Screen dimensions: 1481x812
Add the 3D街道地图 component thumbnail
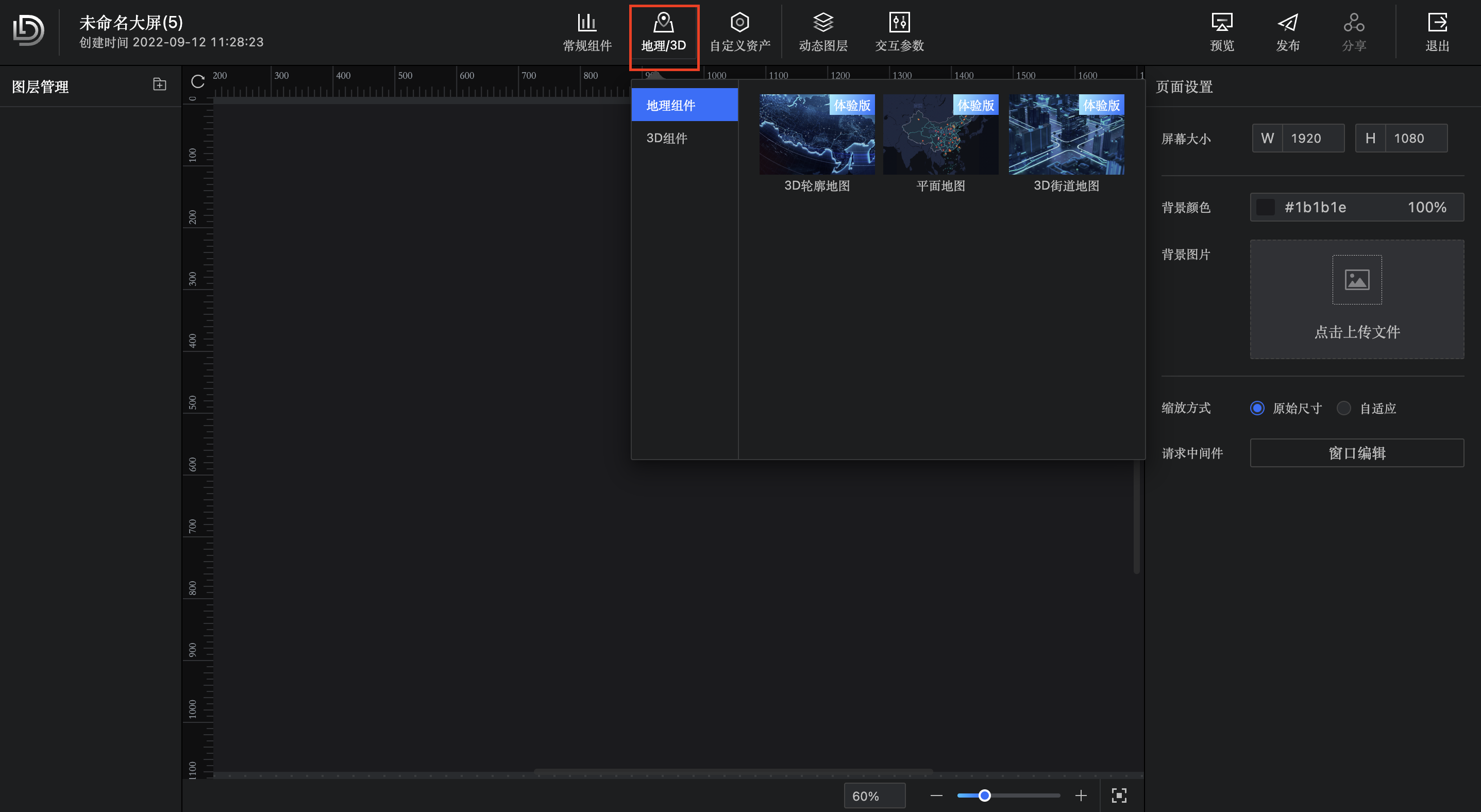1066,134
